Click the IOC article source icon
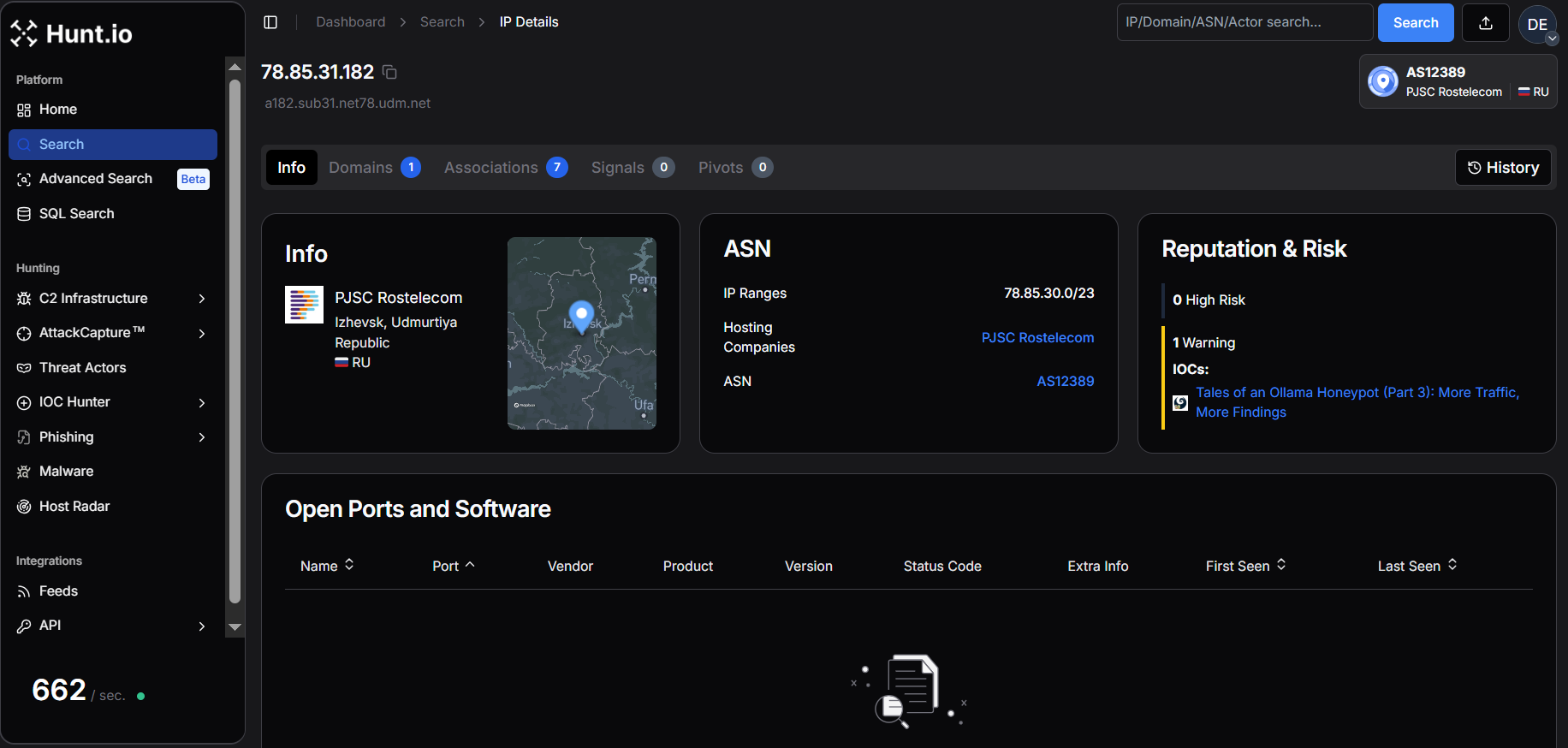1568x748 pixels. [1180, 402]
